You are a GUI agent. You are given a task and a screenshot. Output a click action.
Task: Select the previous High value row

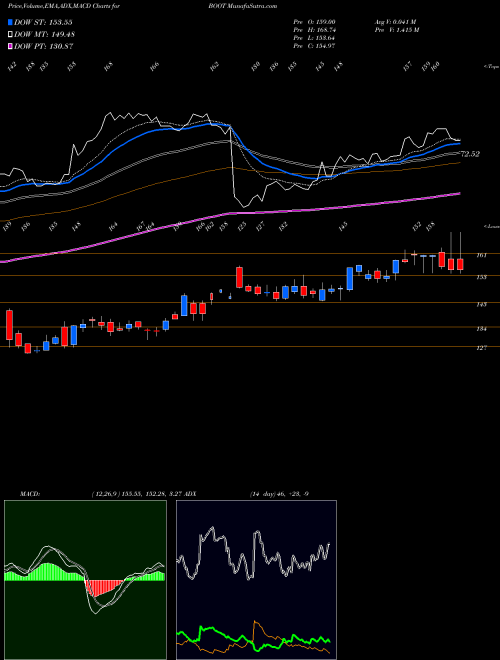pos(314,30)
